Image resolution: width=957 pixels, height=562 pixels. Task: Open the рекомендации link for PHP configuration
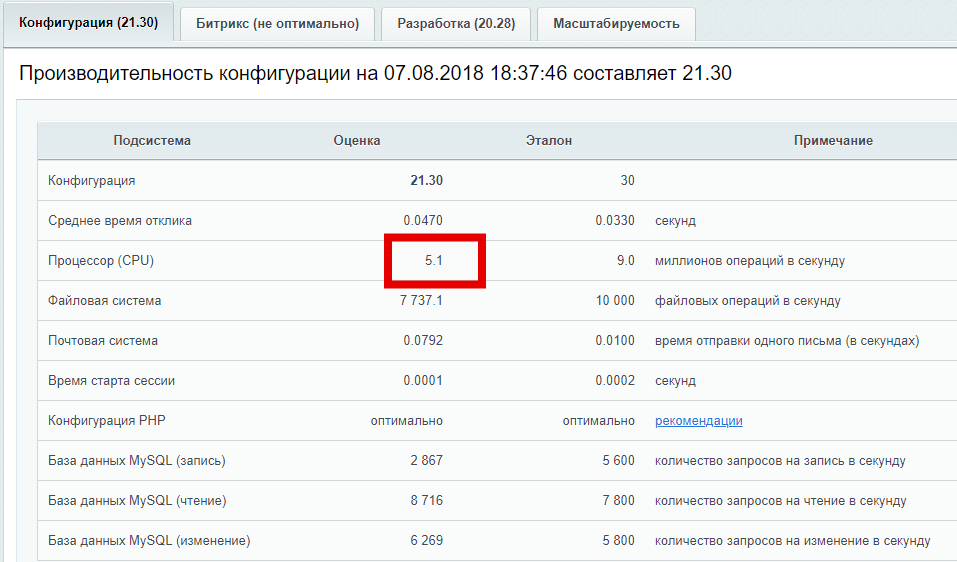698,421
